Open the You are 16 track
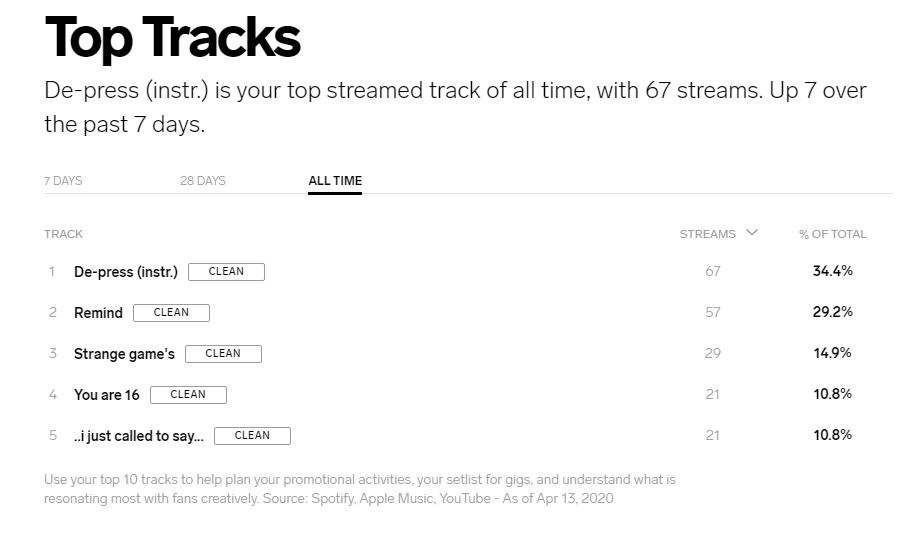This screenshot has width=900, height=537. (x=106, y=395)
